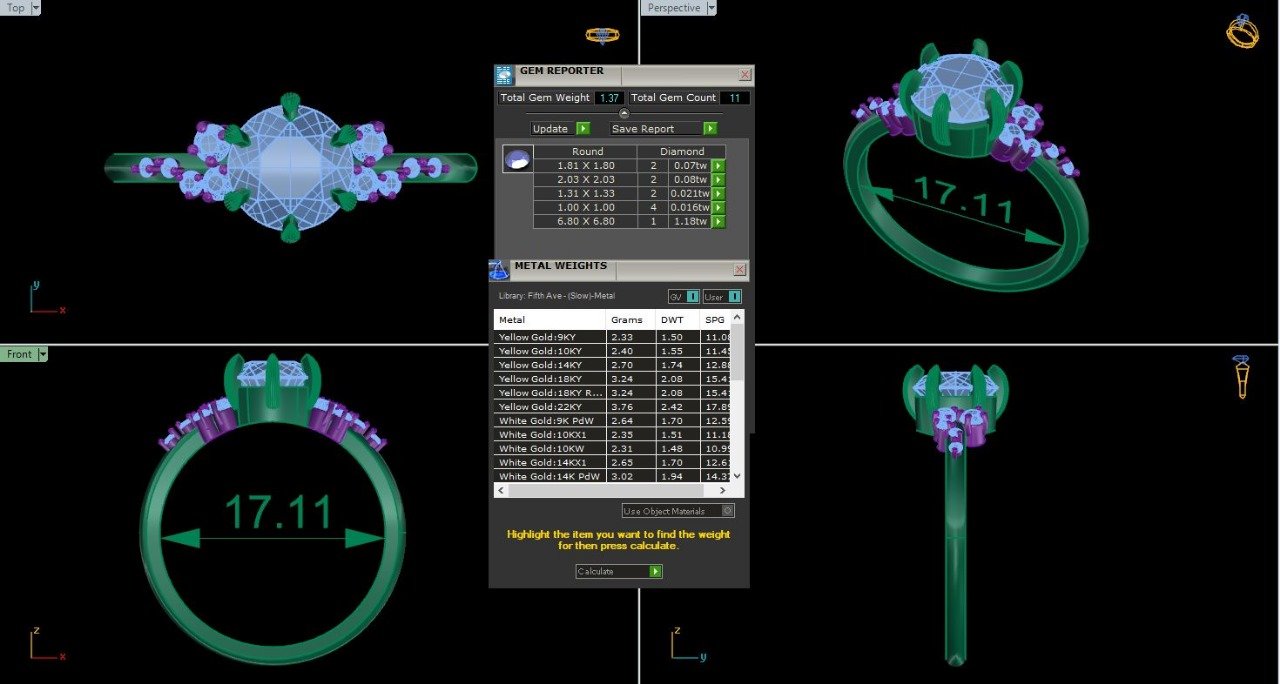Viewport: 1280px width, 684px height.
Task: Select the Front viewport label
Action: [x=19, y=354]
